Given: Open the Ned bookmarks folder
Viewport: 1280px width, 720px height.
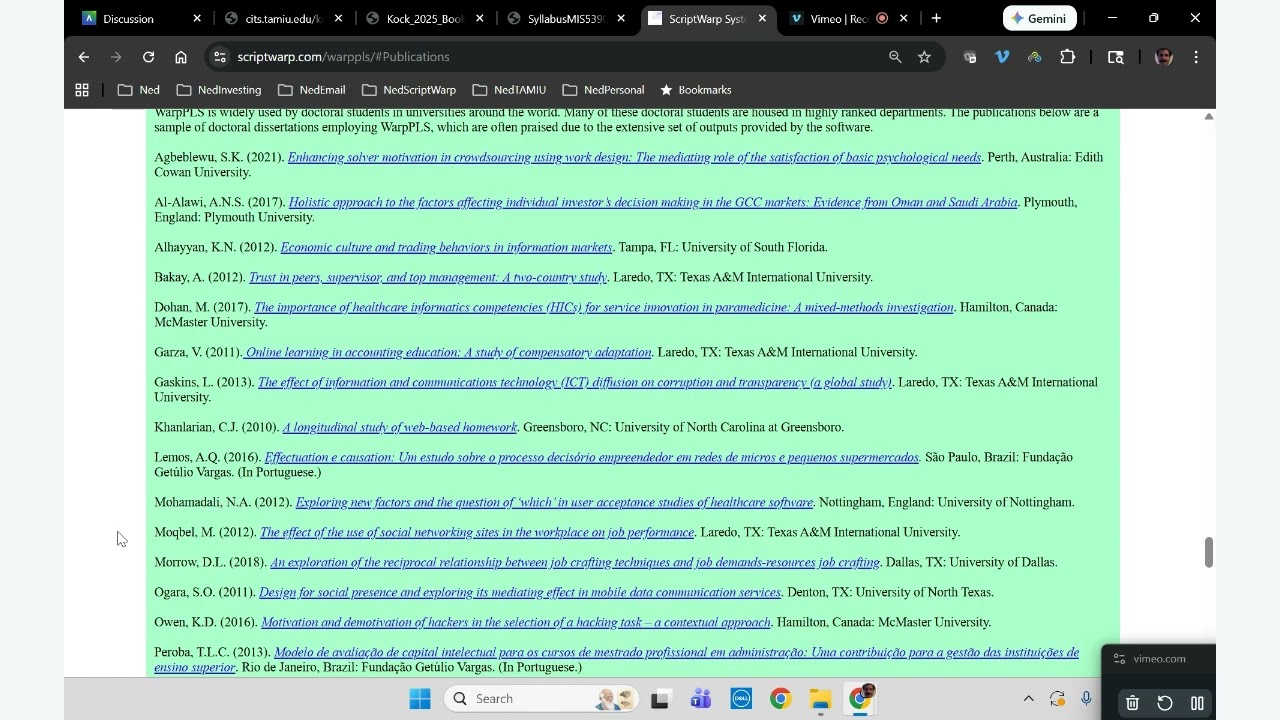Looking at the screenshot, I should (x=139, y=90).
